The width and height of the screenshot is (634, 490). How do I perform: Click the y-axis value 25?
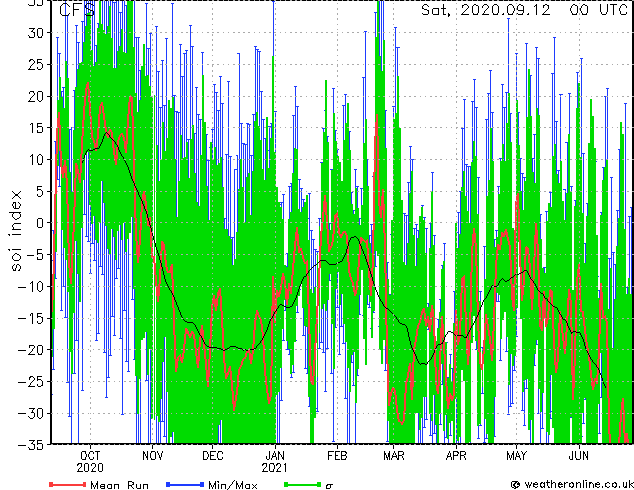pos(36,64)
